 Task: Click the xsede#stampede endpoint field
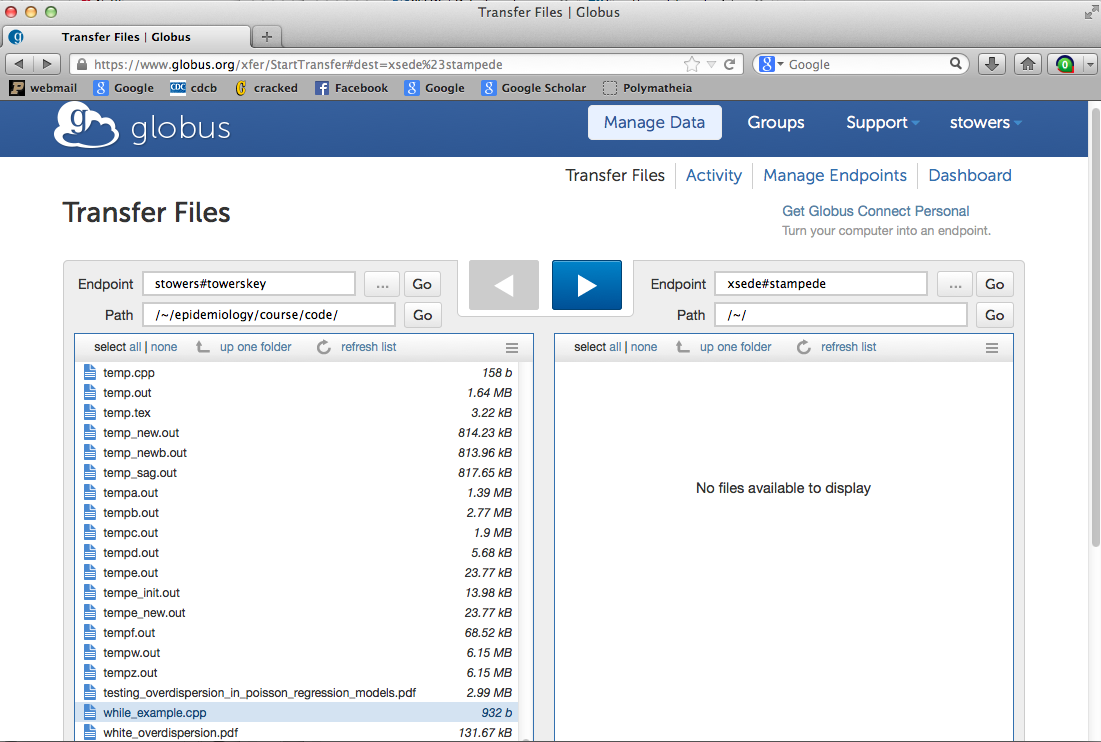pos(821,284)
